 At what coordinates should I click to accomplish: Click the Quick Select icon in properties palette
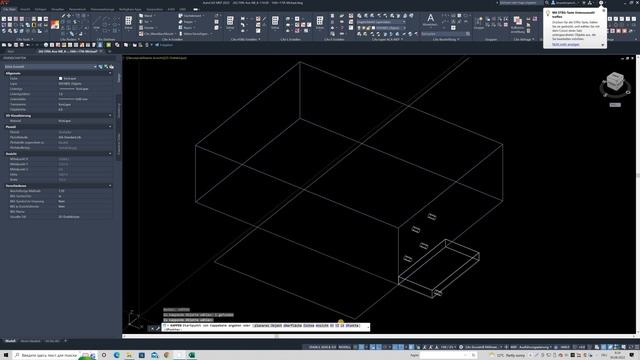111,67
